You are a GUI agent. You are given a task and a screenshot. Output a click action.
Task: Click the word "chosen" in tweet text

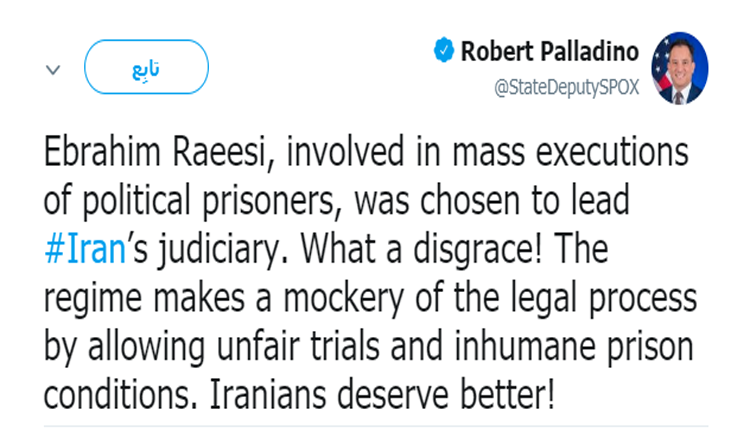[x=470, y=200]
